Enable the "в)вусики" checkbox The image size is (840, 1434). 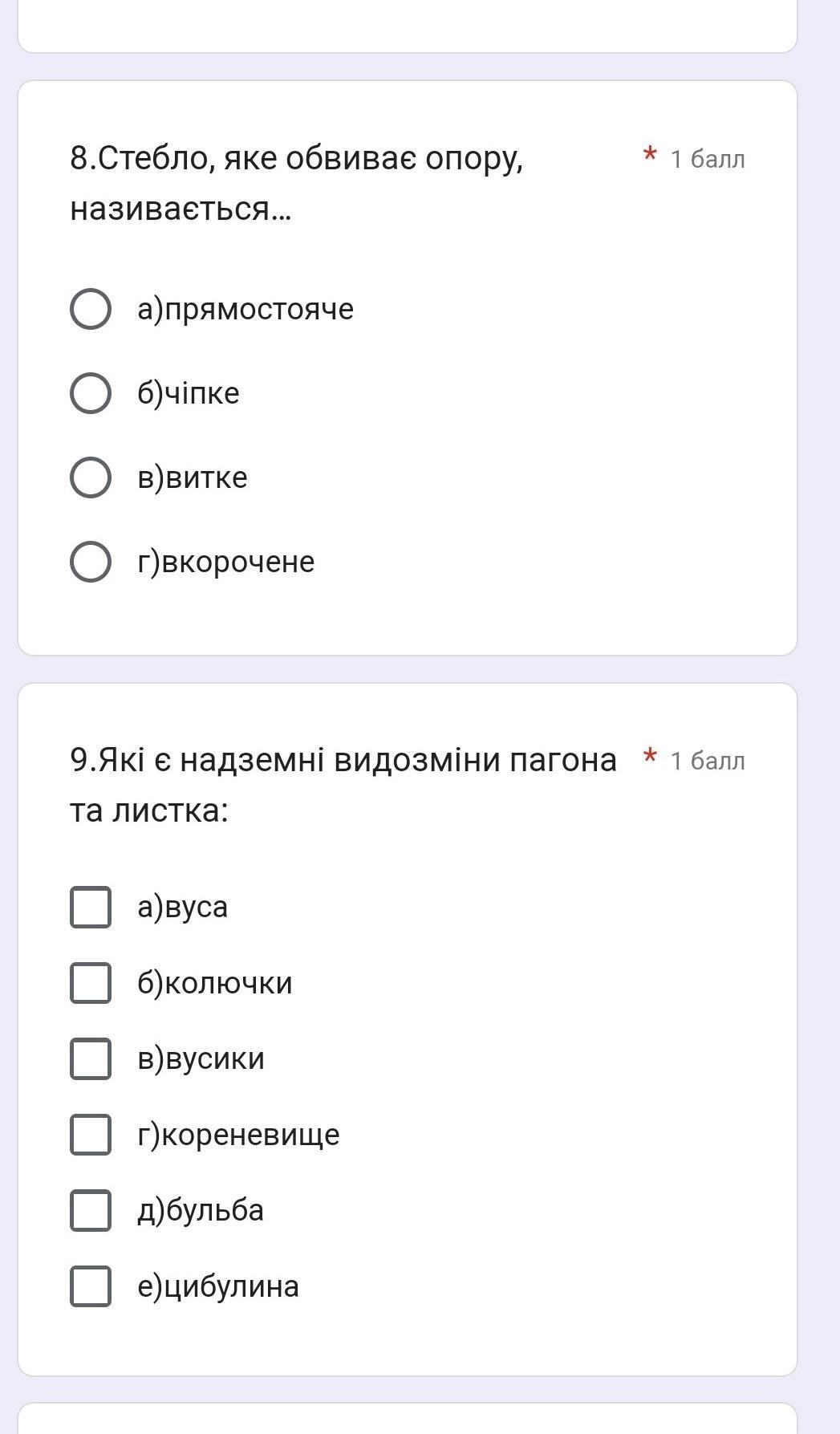(91, 1058)
